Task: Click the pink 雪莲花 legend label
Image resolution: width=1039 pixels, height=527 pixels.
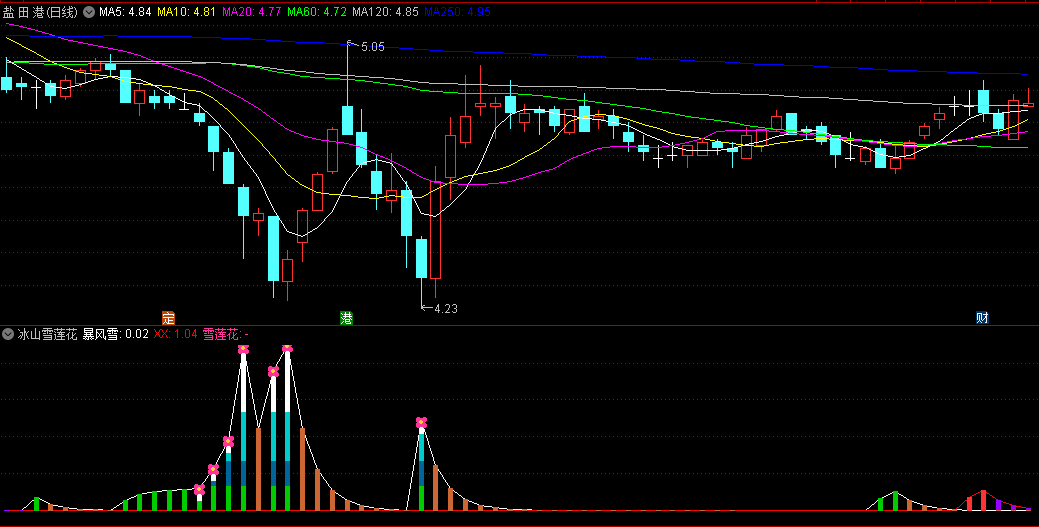Action: (225, 334)
